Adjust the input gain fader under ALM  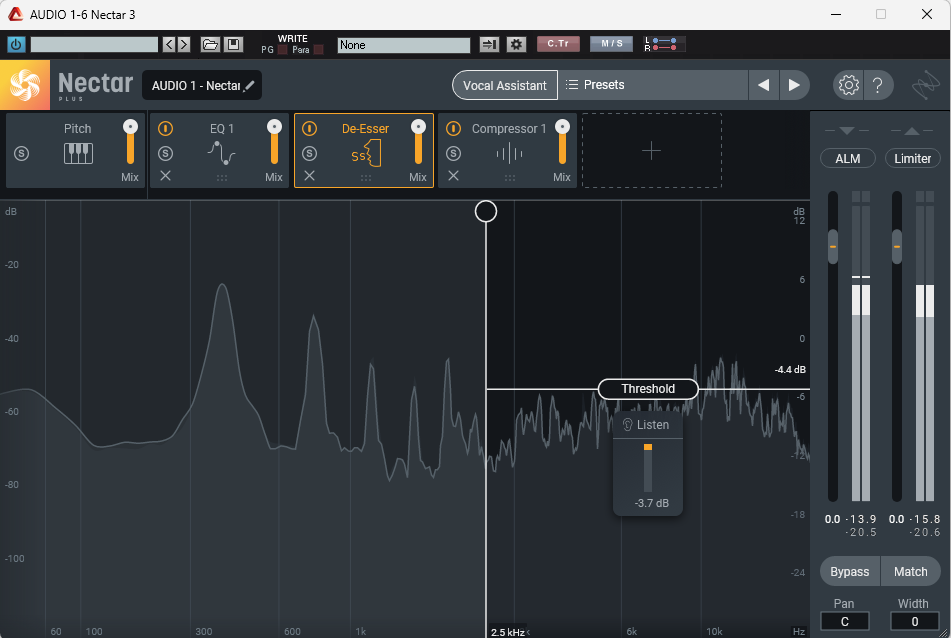tap(833, 246)
